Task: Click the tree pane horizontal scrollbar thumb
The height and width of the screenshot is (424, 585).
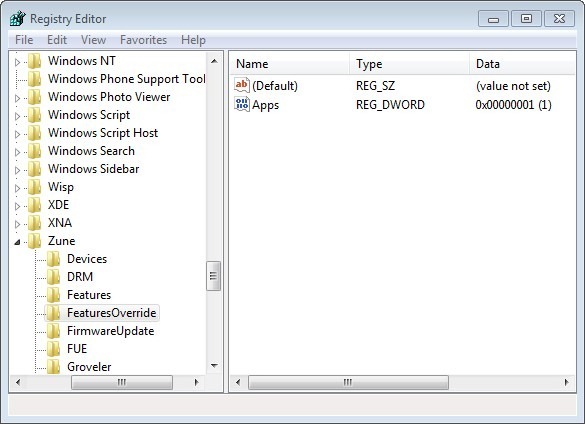Action: coord(122,382)
